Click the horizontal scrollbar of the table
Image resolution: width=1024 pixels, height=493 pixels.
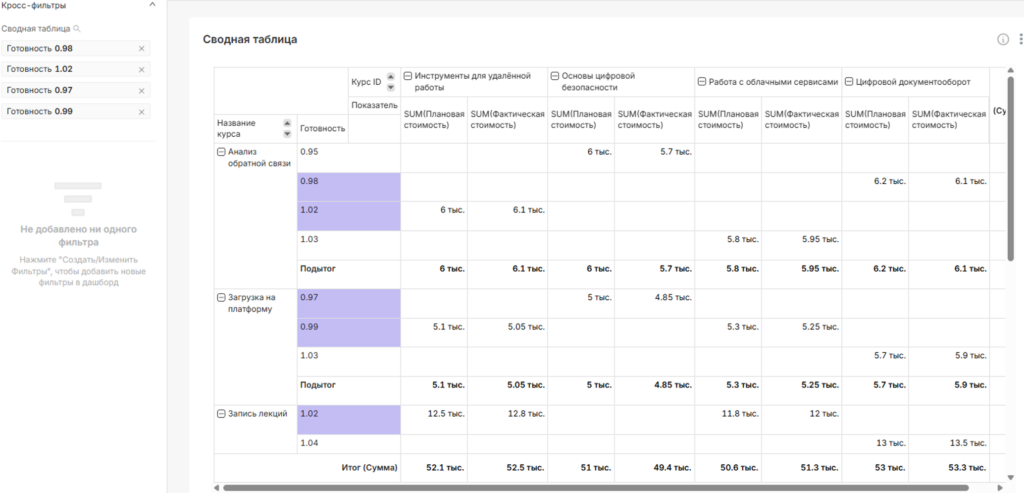(596, 488)
